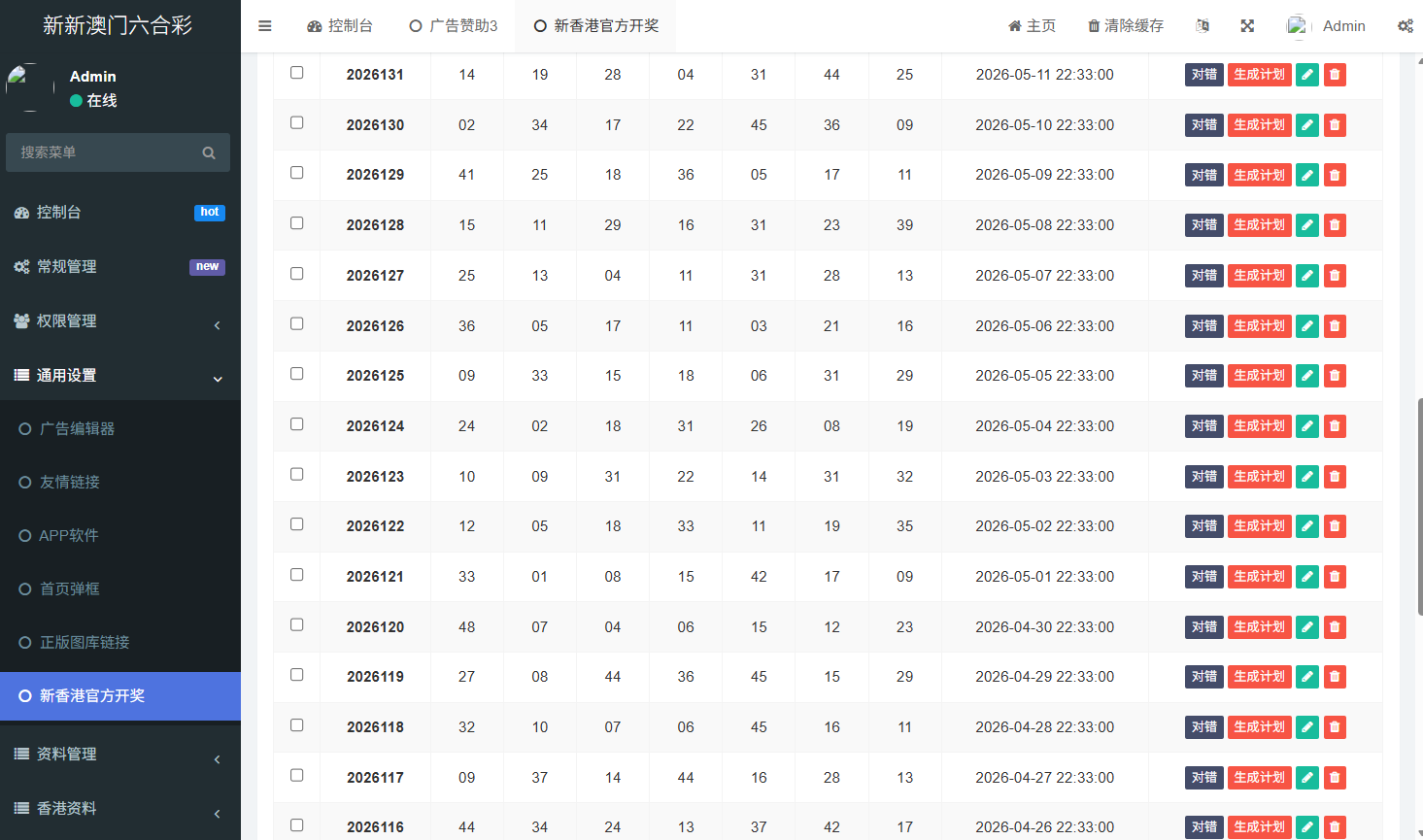Click the gears settings icon in the top right
This screenshot has height=840, width=1423.
(1405, 26)
